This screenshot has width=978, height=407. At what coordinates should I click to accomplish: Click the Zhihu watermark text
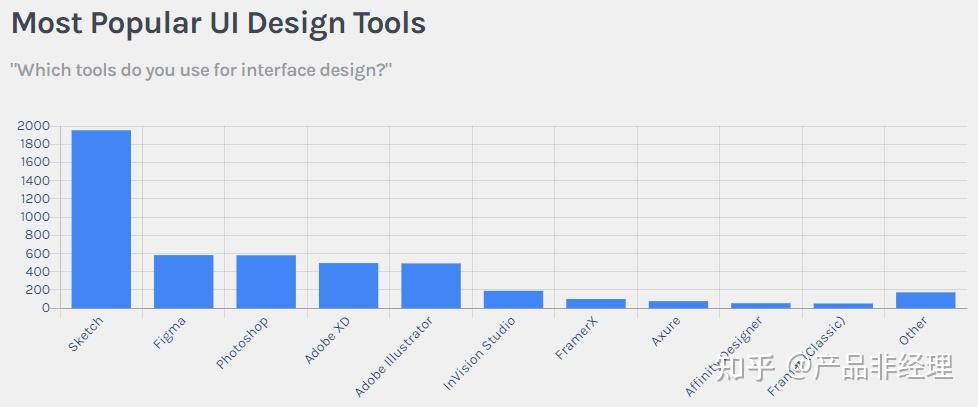coord(835,367)
